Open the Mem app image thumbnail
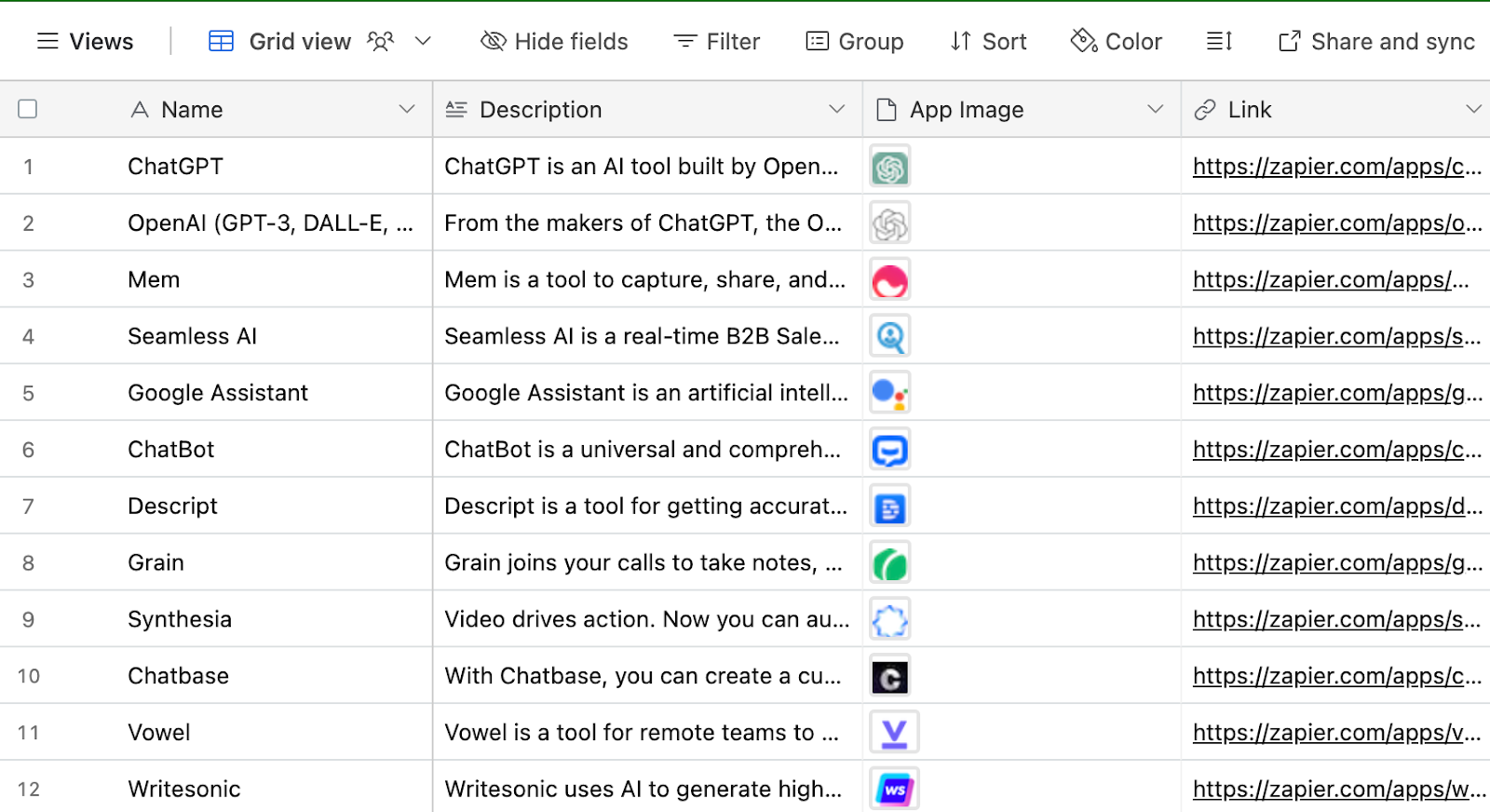Screen dimensions: 1490x812 point(890,280)
